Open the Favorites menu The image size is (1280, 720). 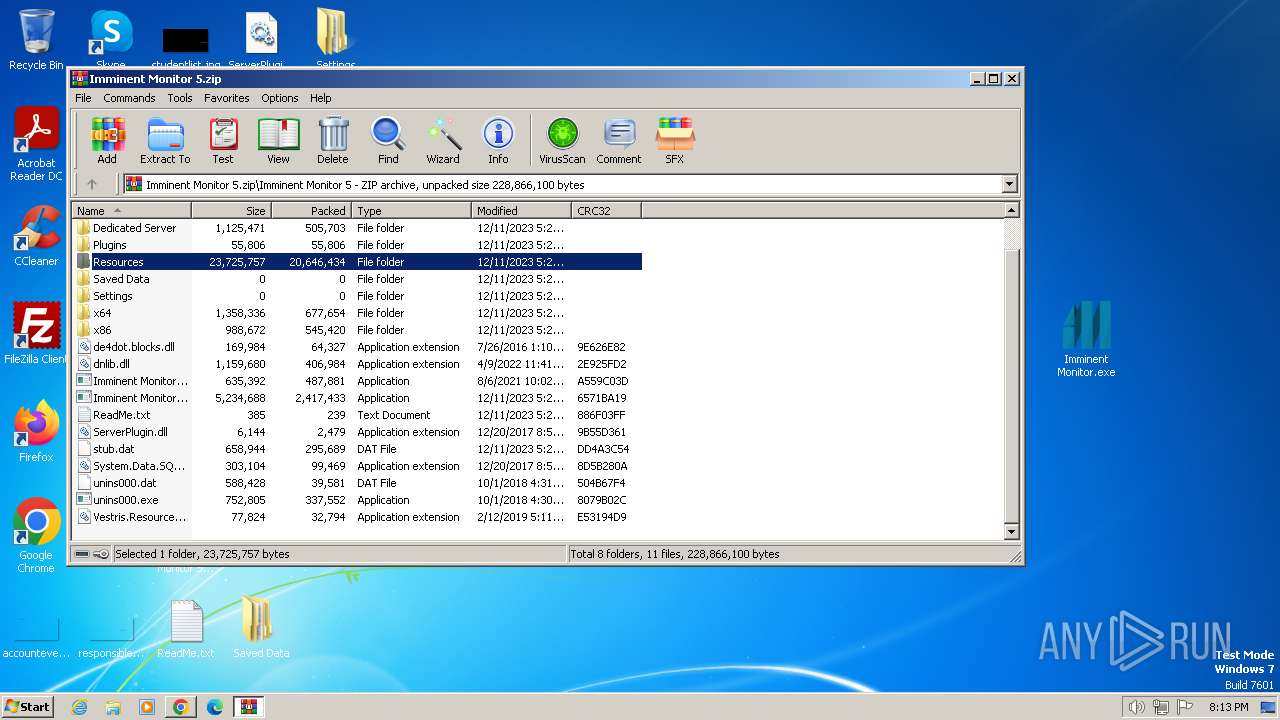(227, 98)
